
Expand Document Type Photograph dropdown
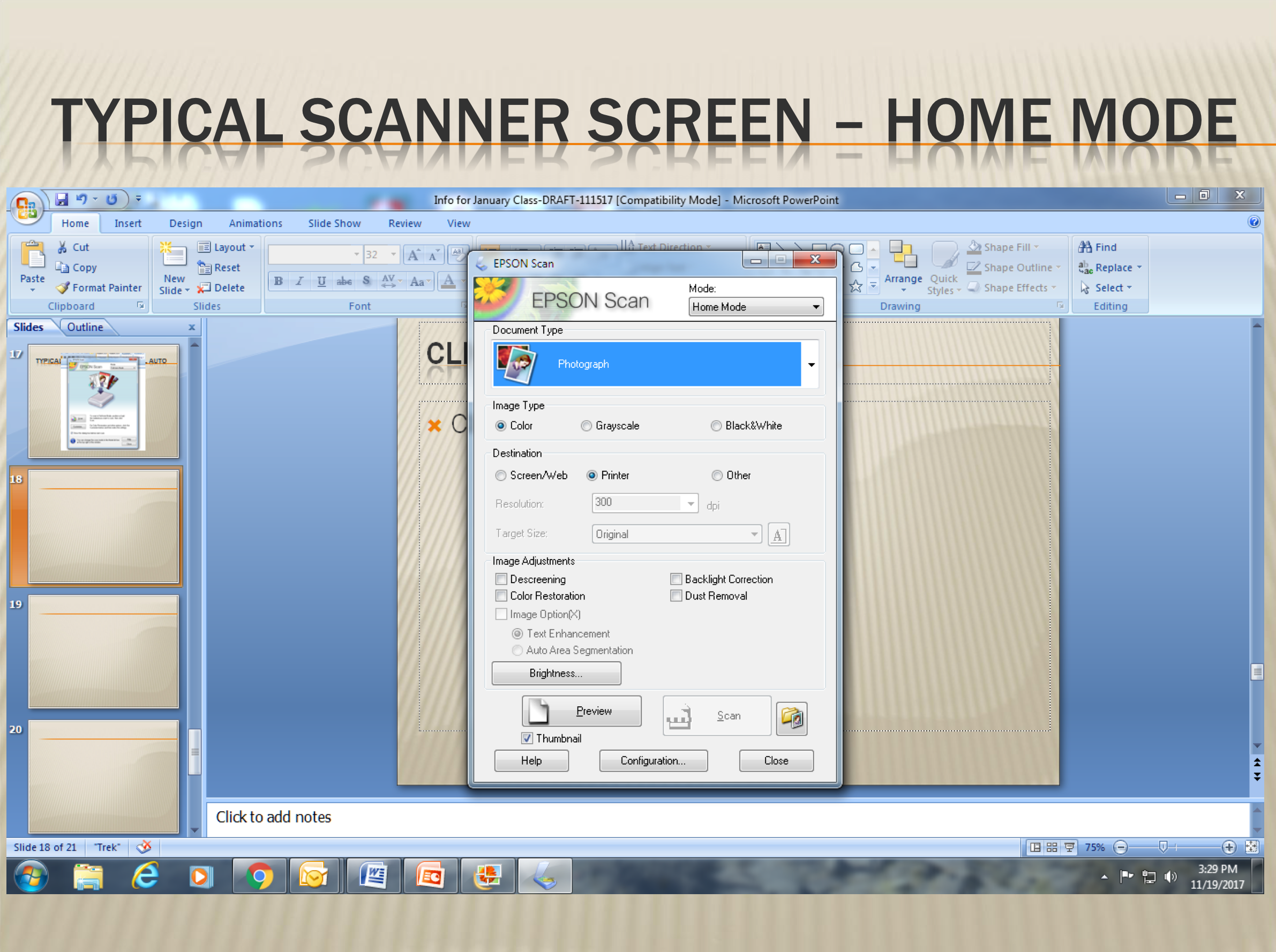[811, 364]
